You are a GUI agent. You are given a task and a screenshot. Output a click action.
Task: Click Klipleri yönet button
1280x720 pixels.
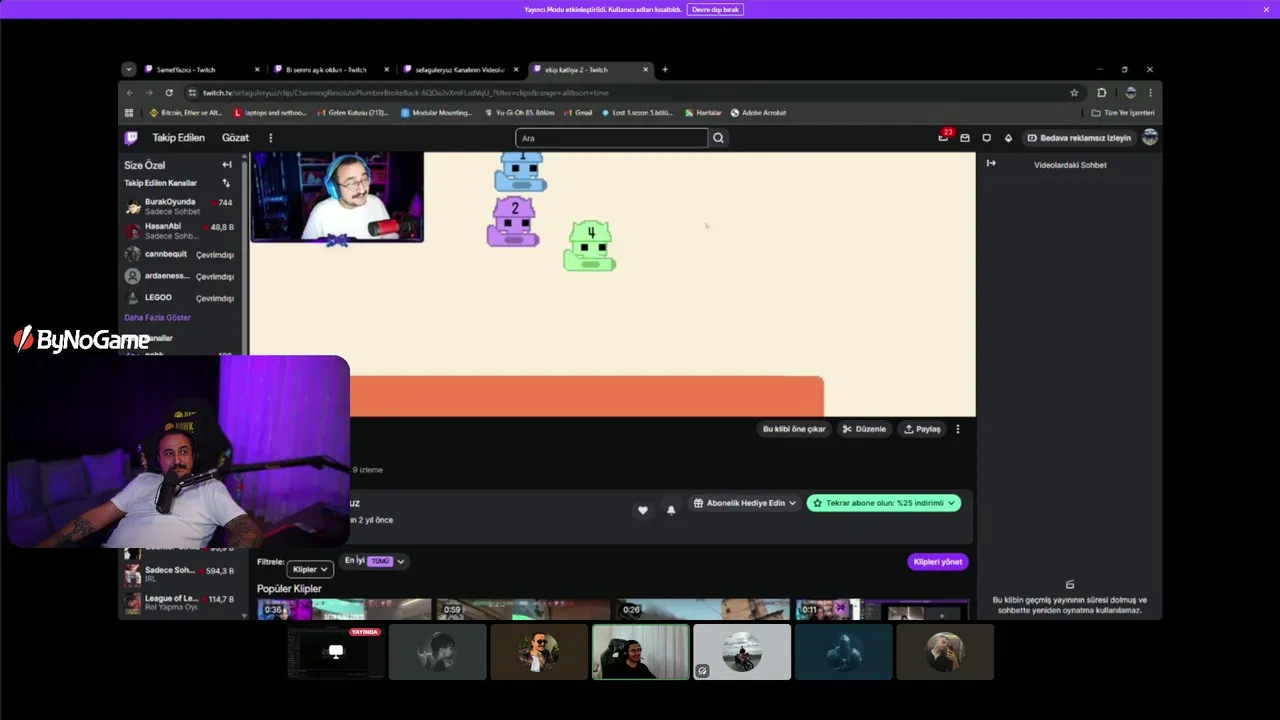[937, 562]
